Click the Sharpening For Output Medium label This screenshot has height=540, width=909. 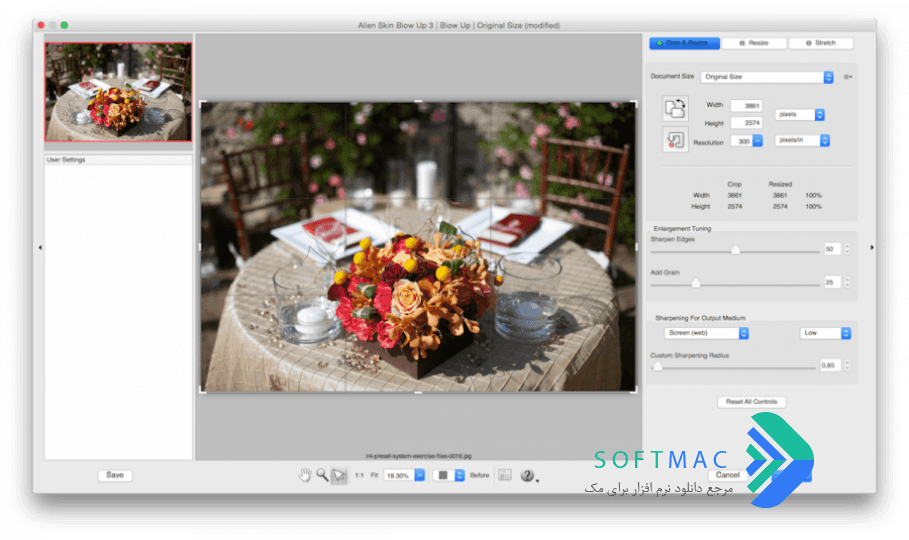[700, 318]
